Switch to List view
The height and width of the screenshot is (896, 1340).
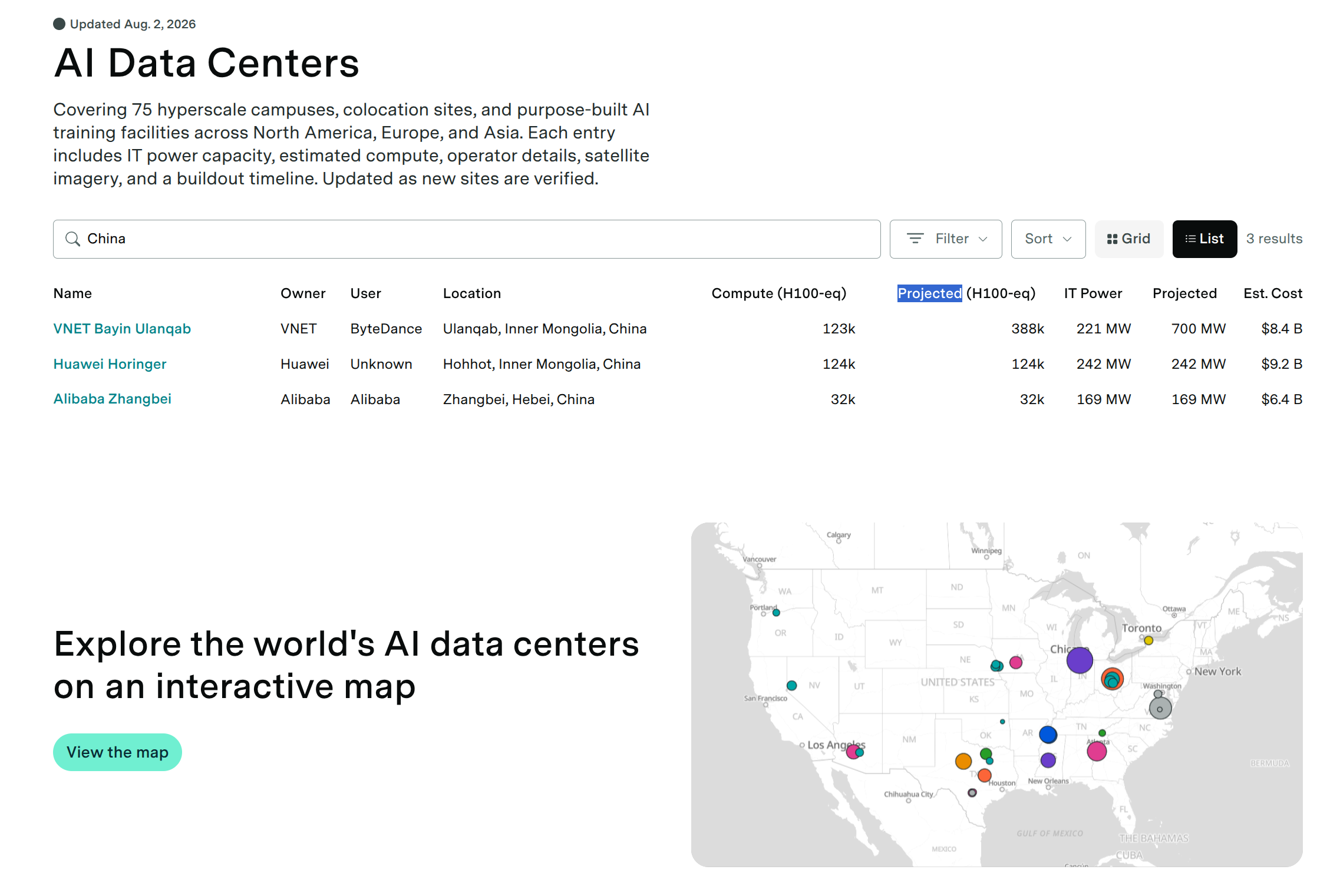click(1204, 239)
